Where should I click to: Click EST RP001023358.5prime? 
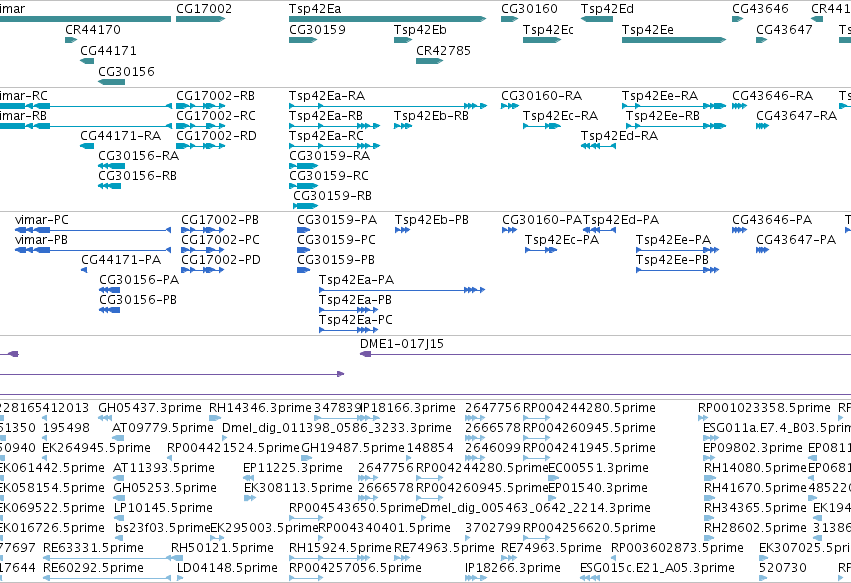764,408
